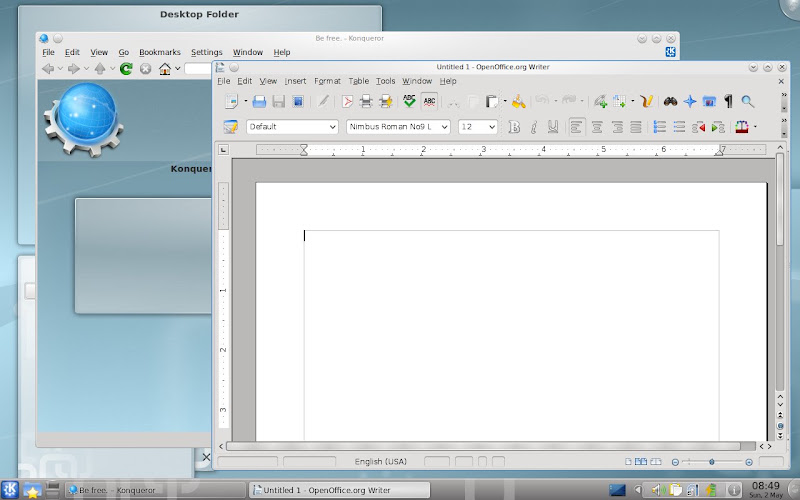Click the Zoom magnifier icon
The image size is (800, 500).
click(748, 102)
